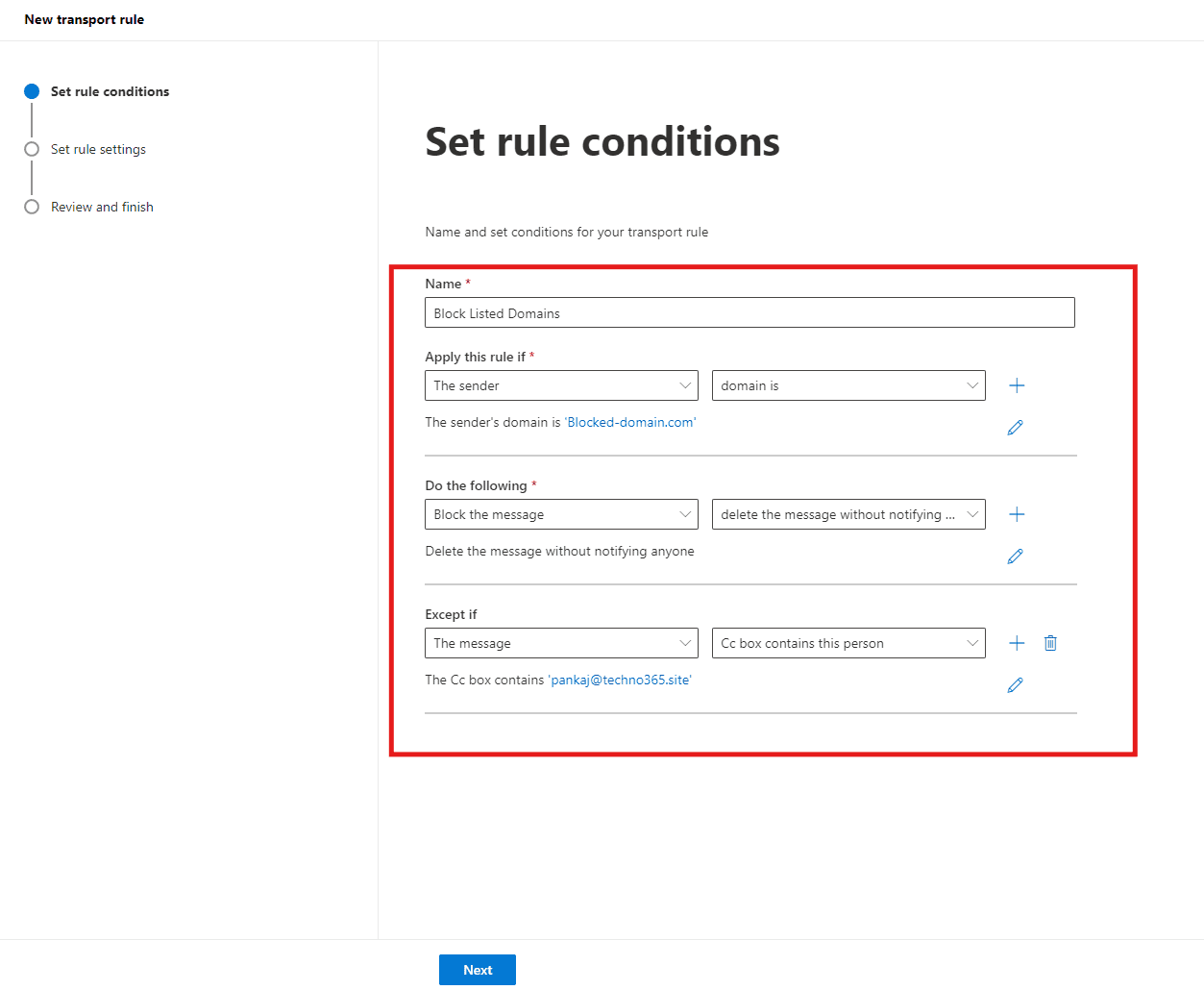Image resolution: width=1204 pixels, height=990 pixels.
Task: Add another condition with the plus icon
Action: [x=1016, y=385]
